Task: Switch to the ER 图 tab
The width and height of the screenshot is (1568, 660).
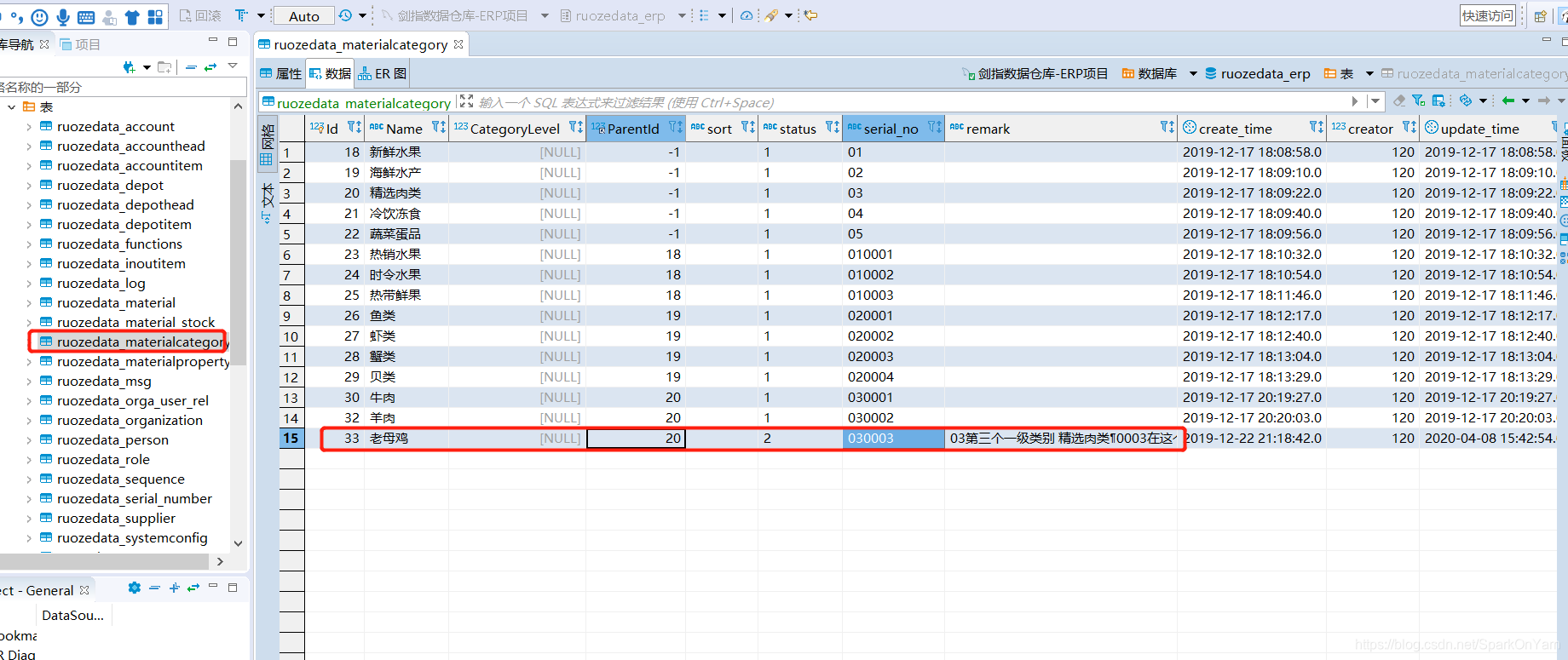Action: click(383, 74)
